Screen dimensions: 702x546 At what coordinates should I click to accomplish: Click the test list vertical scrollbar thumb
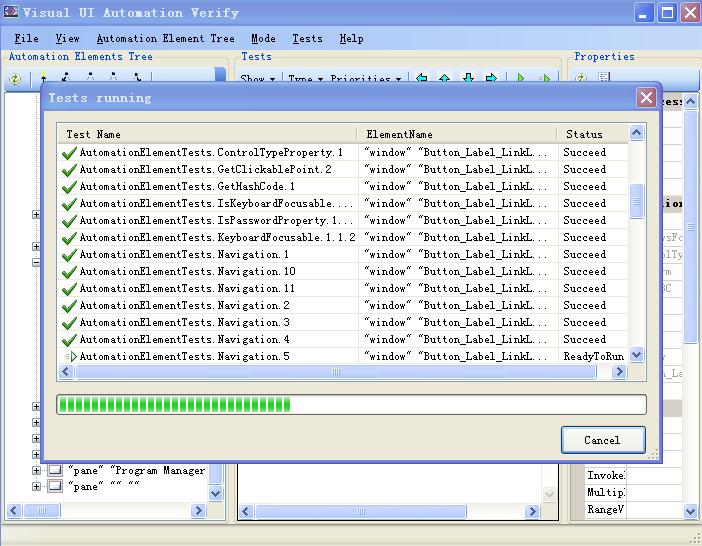click(636, 201)
